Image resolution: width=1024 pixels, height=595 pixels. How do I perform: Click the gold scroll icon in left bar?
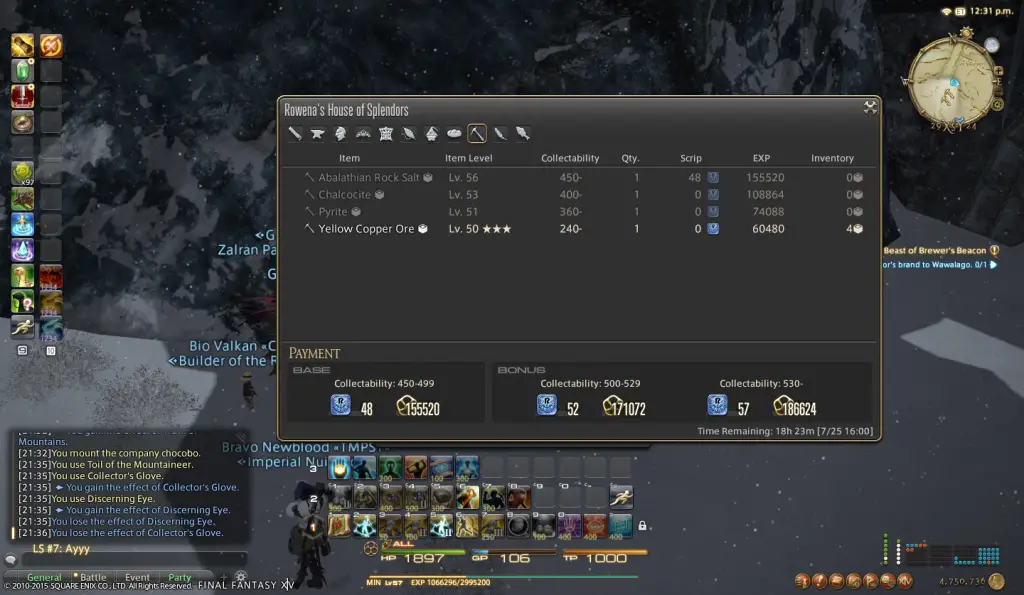coord(22,45)
